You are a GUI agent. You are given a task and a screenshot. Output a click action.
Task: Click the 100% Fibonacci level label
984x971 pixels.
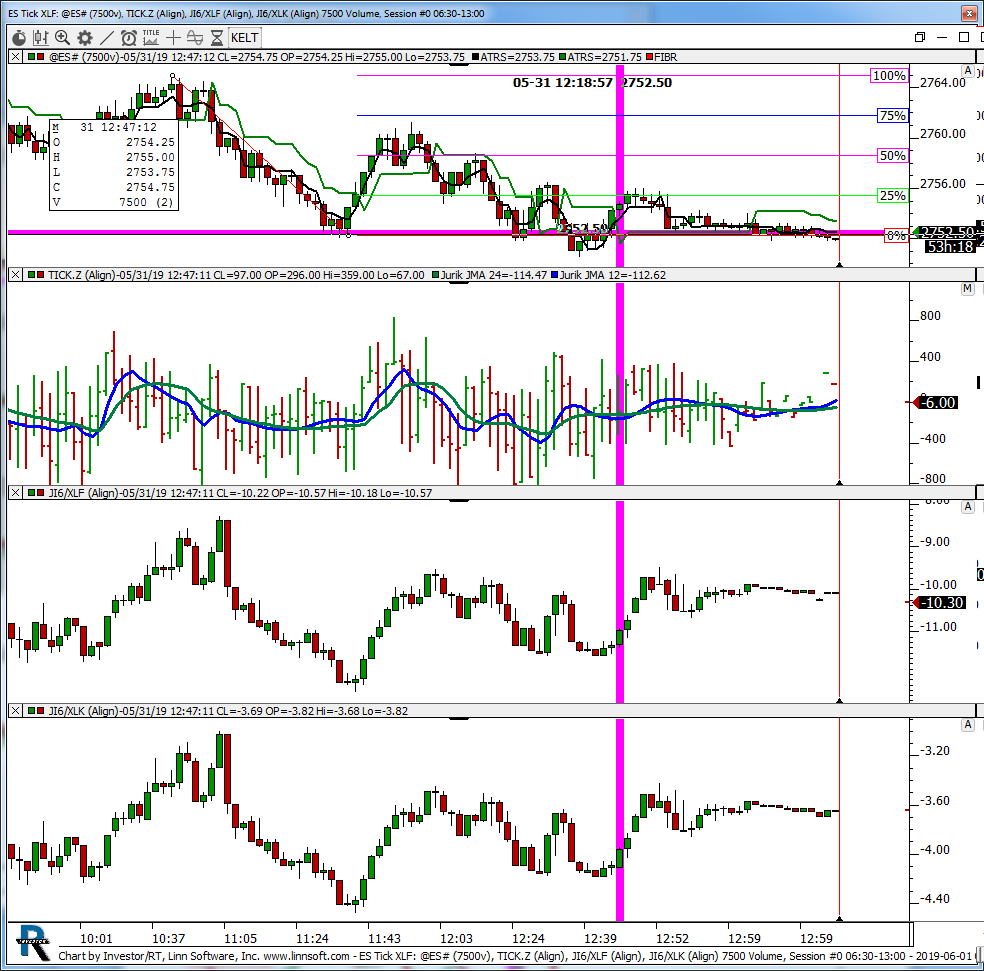pos(888,76)
